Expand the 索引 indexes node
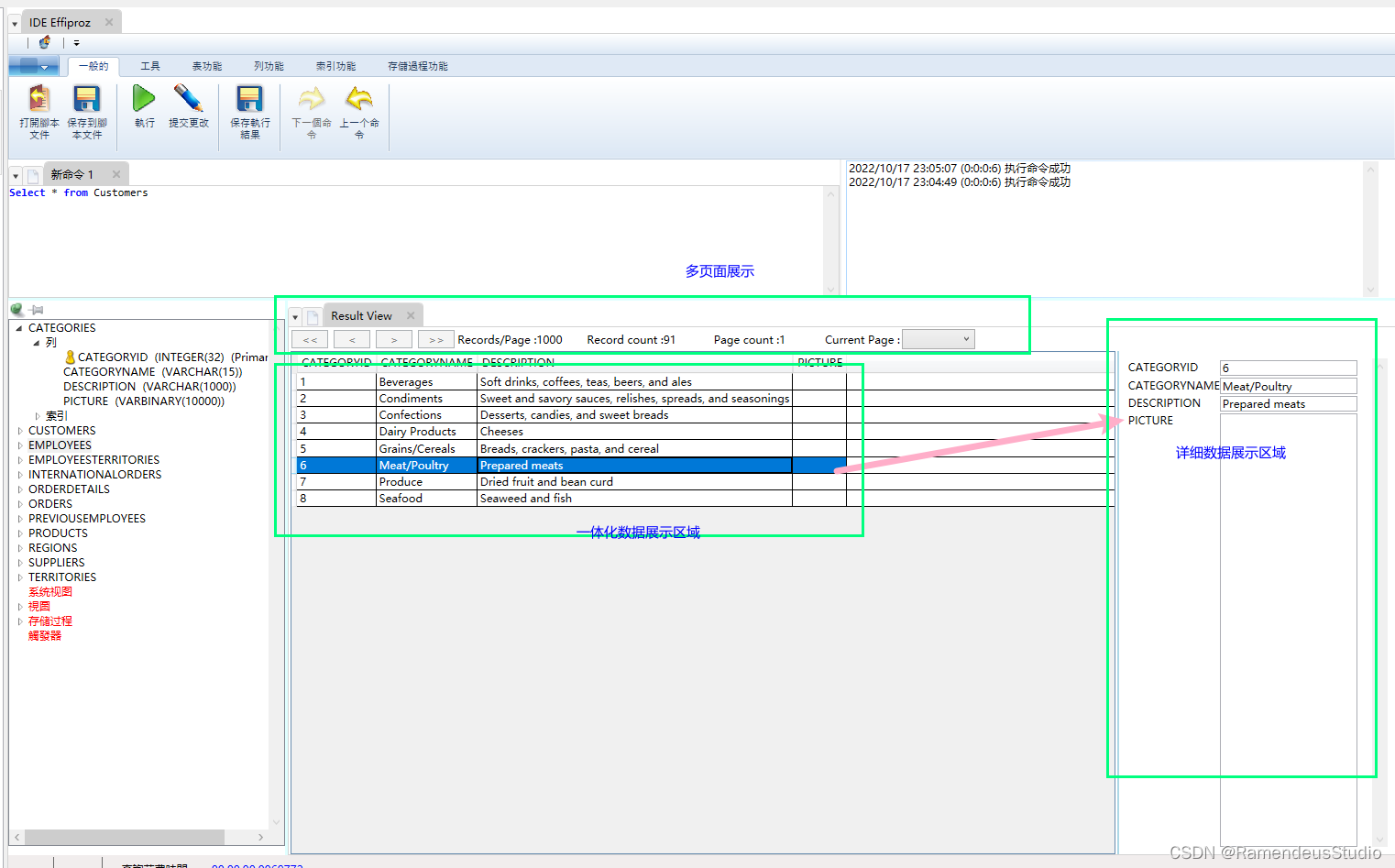 (x=37, y=416)
